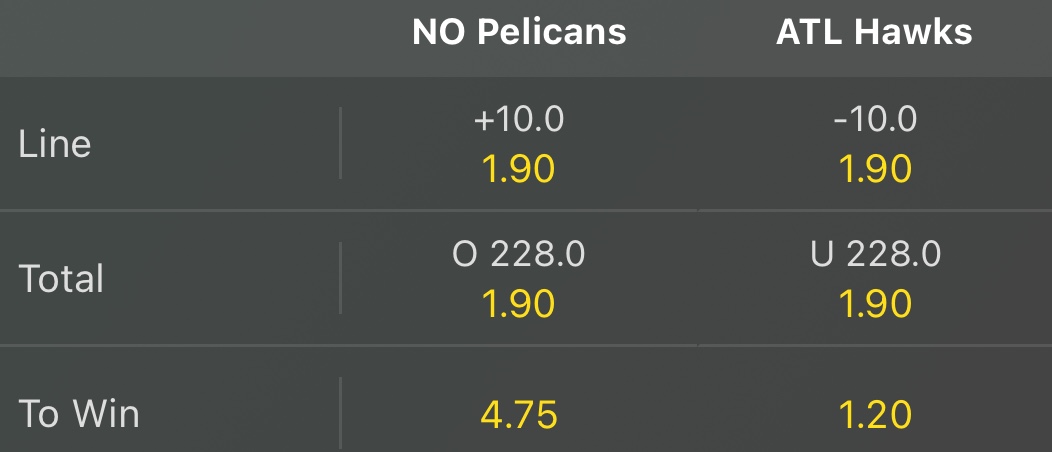Tap the 1.90 odds under U 228.0

point(874,303)
